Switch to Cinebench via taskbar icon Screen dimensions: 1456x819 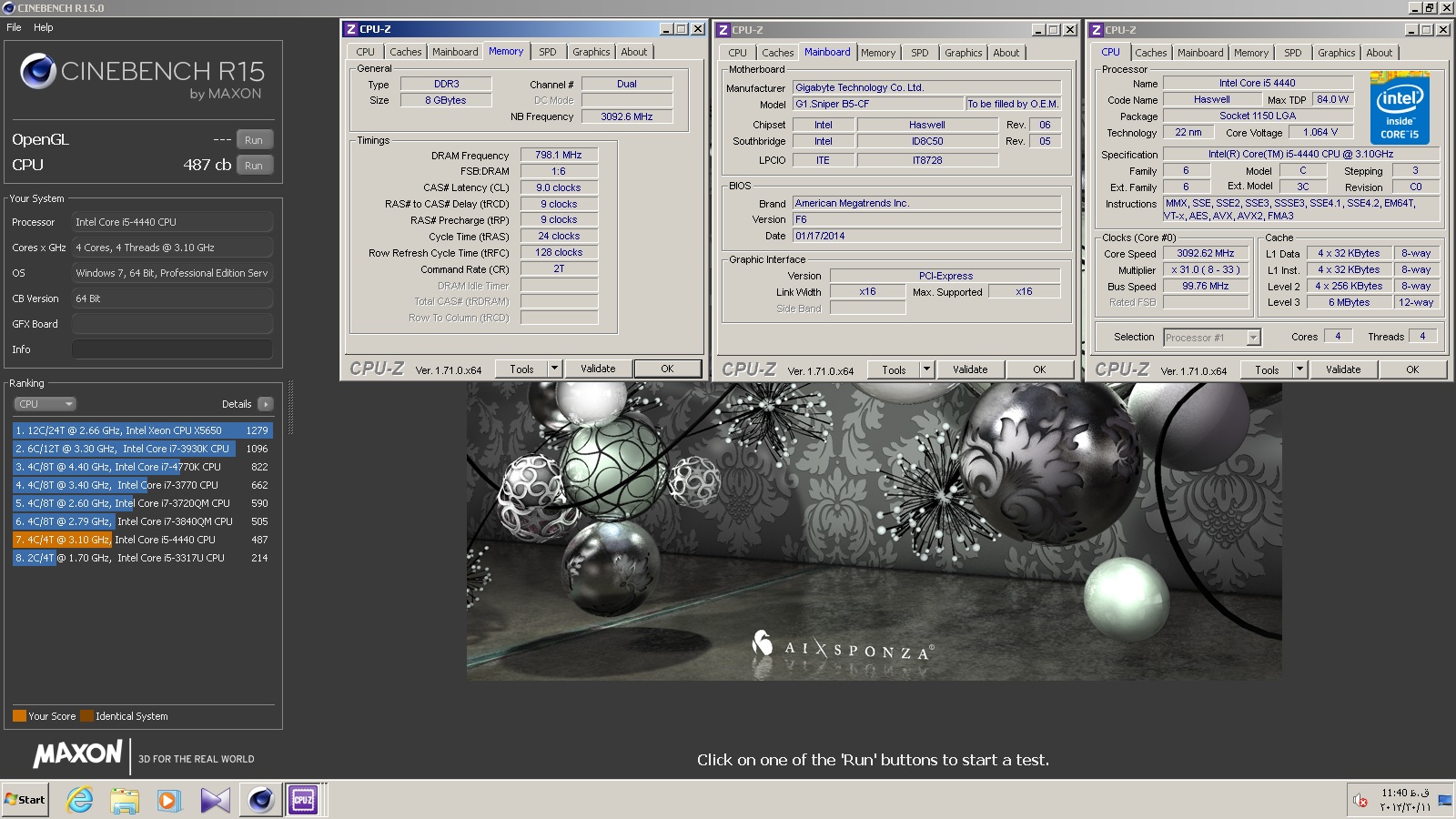pos(261,800)
